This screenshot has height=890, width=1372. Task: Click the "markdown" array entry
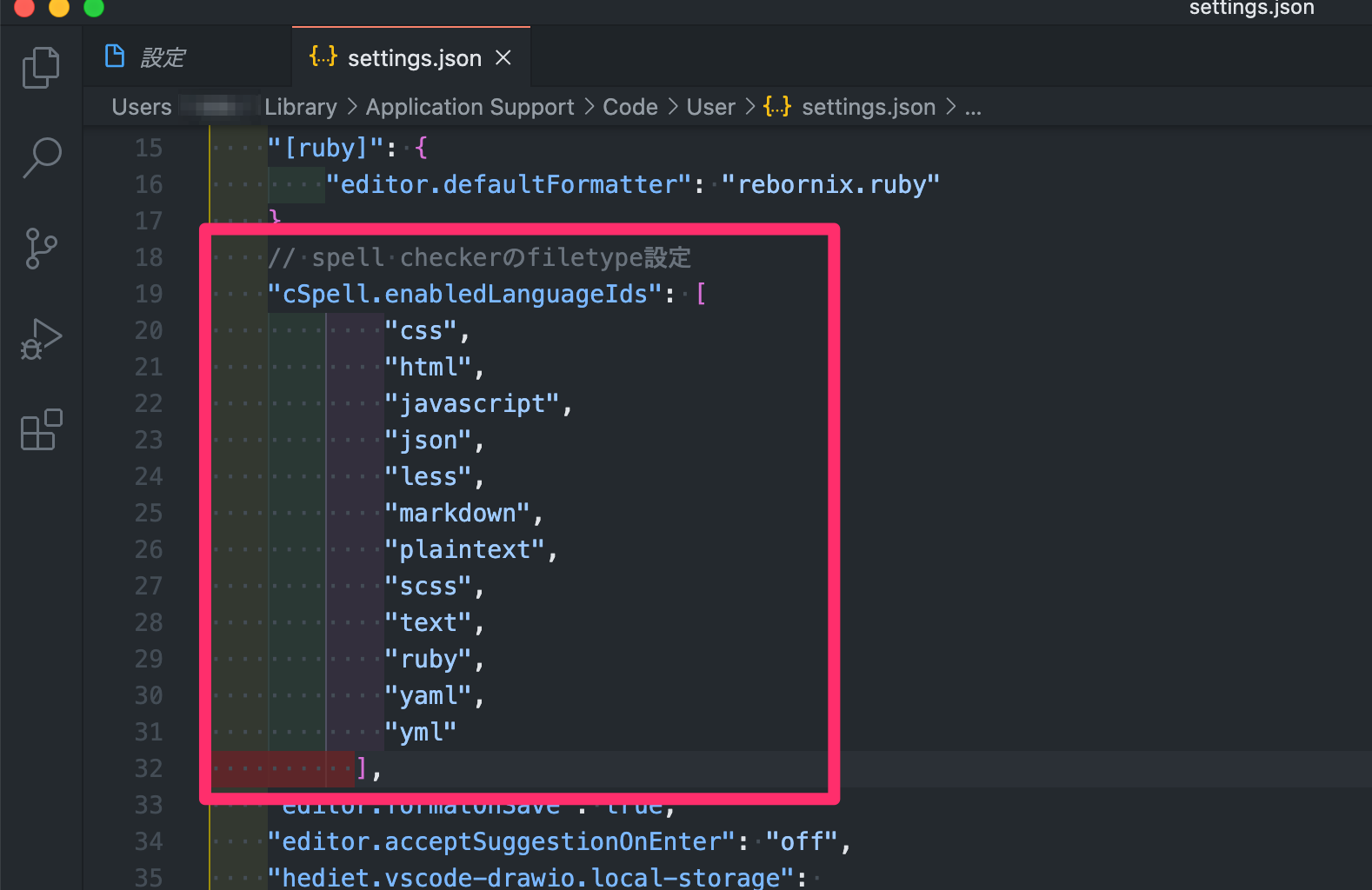coord(456,513)
